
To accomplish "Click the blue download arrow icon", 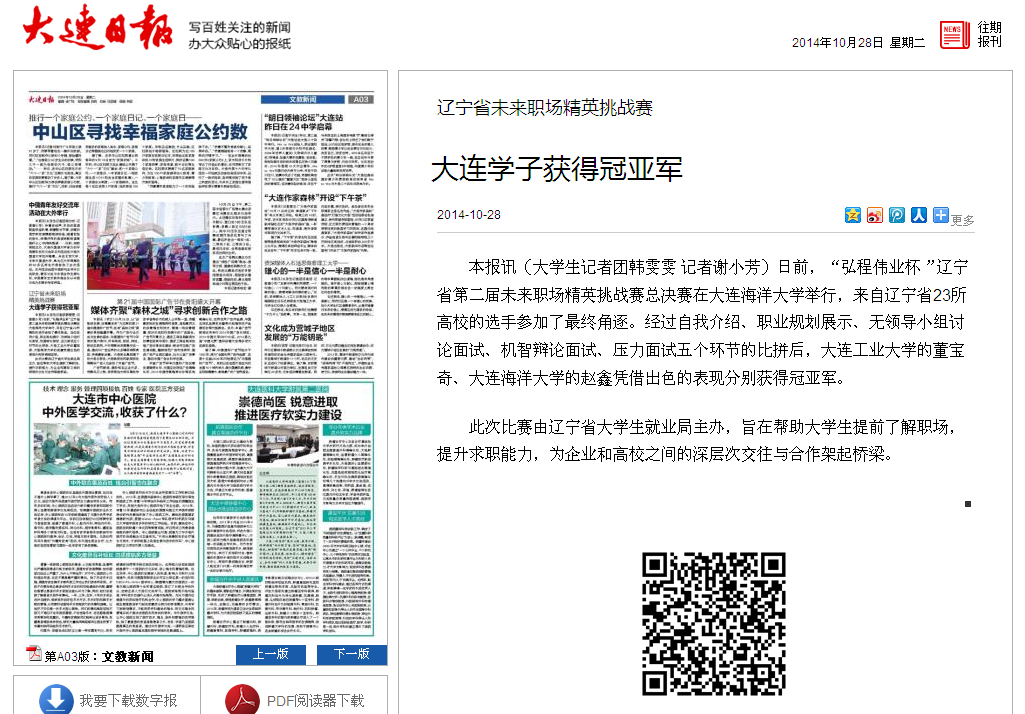I will pyautogui.click(x=56, y=700).
